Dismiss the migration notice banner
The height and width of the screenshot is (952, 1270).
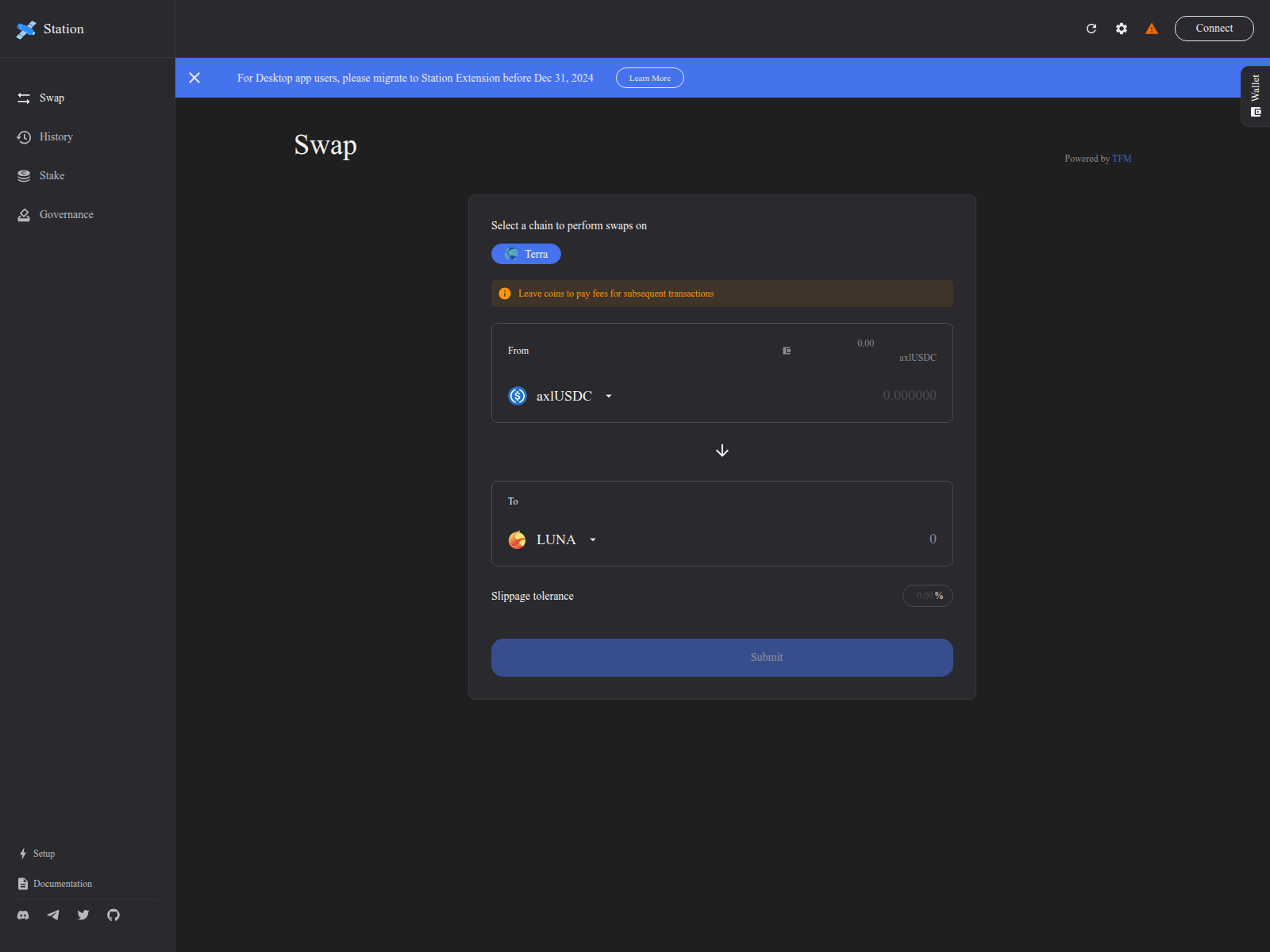(194, 78)
